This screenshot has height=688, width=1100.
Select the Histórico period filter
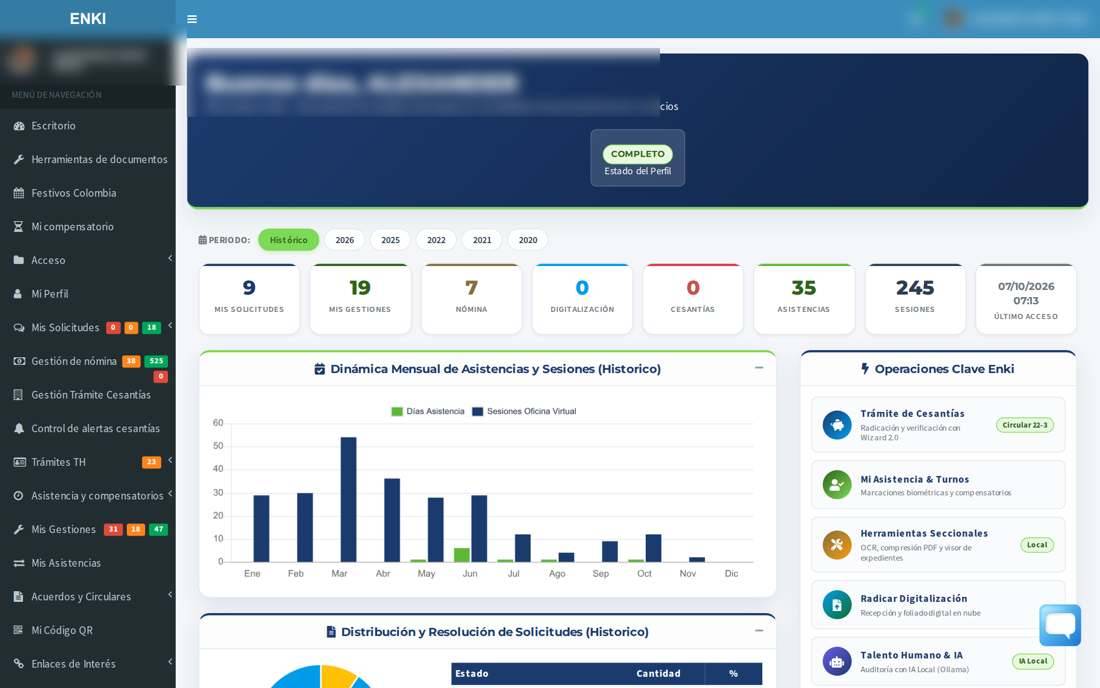pos(288,240)
